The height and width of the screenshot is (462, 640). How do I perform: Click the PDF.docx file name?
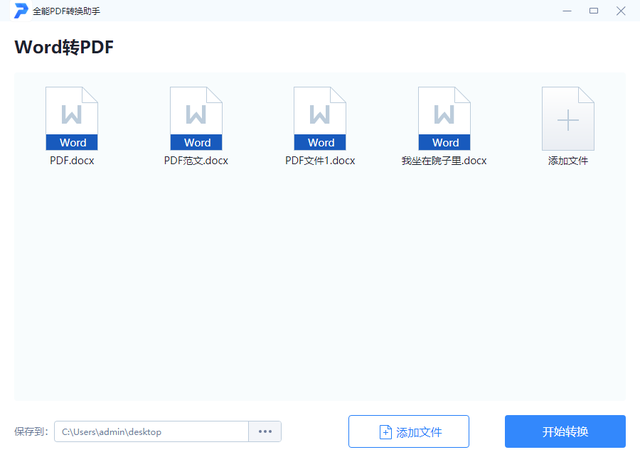click(72, 161)
